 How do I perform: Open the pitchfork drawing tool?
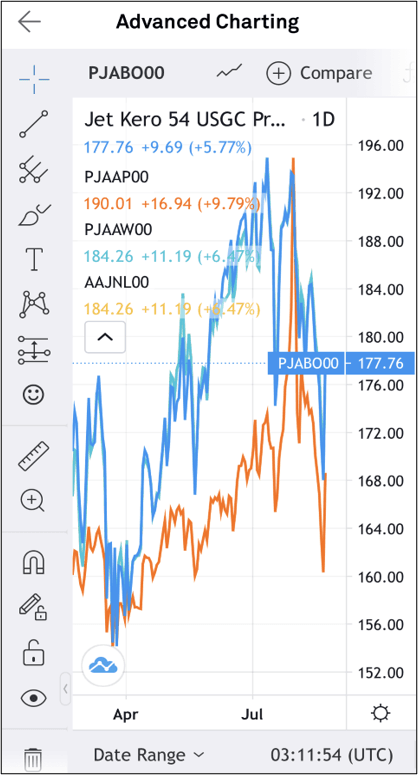coord(33,170)
